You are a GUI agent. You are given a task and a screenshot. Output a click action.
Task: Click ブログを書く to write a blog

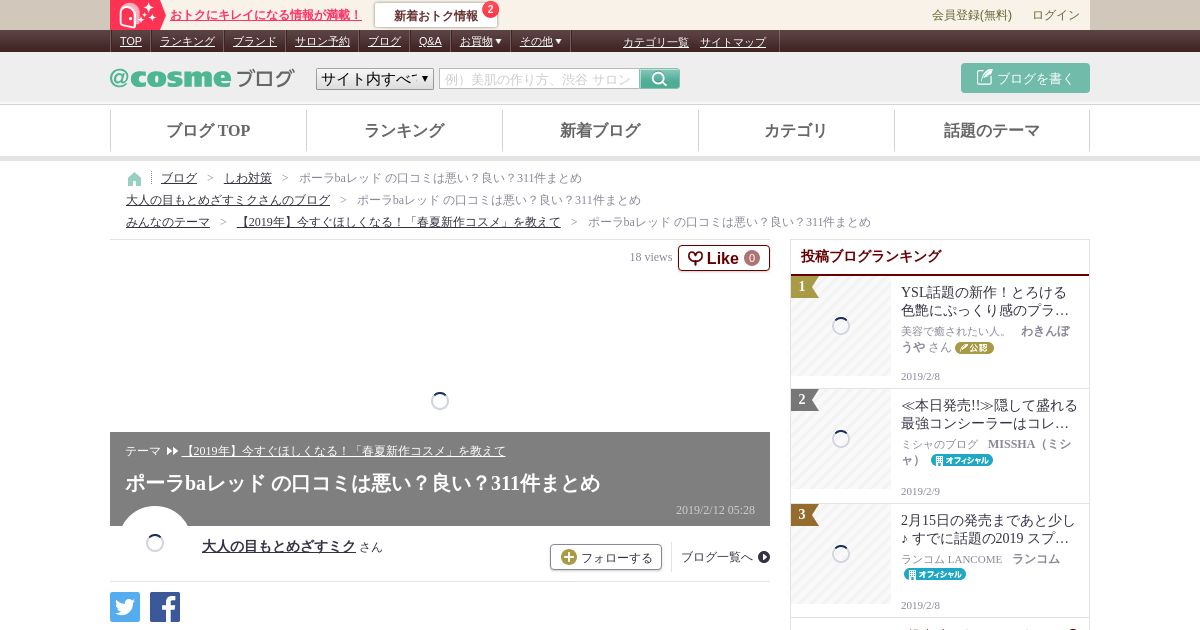[1025, 78]
